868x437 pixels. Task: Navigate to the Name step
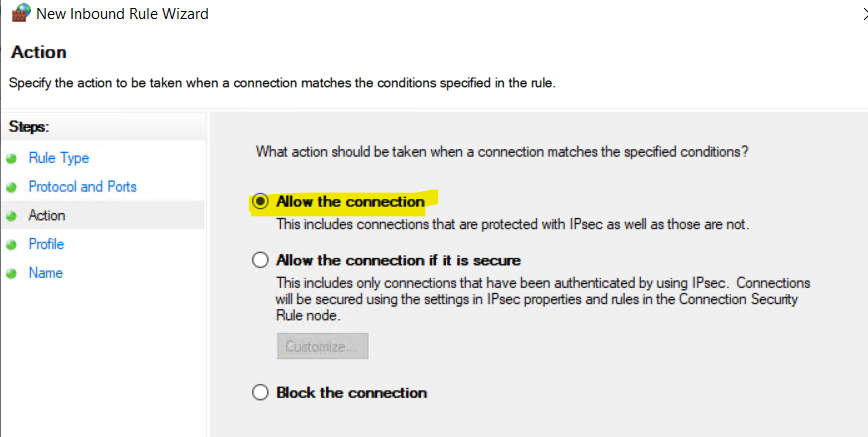coord(45,273)
